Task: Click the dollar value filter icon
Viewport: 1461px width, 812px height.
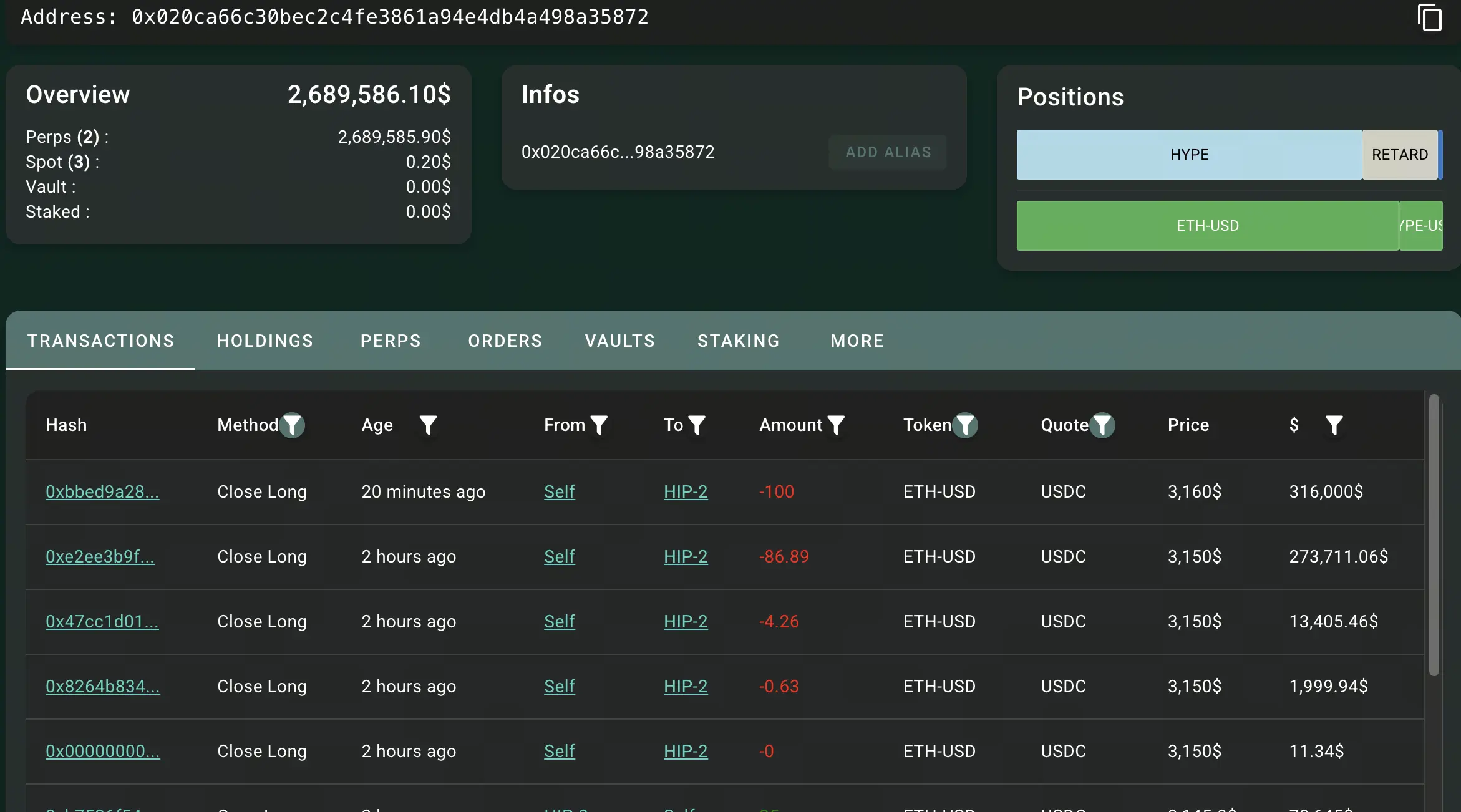Action: click(1334, 425)
